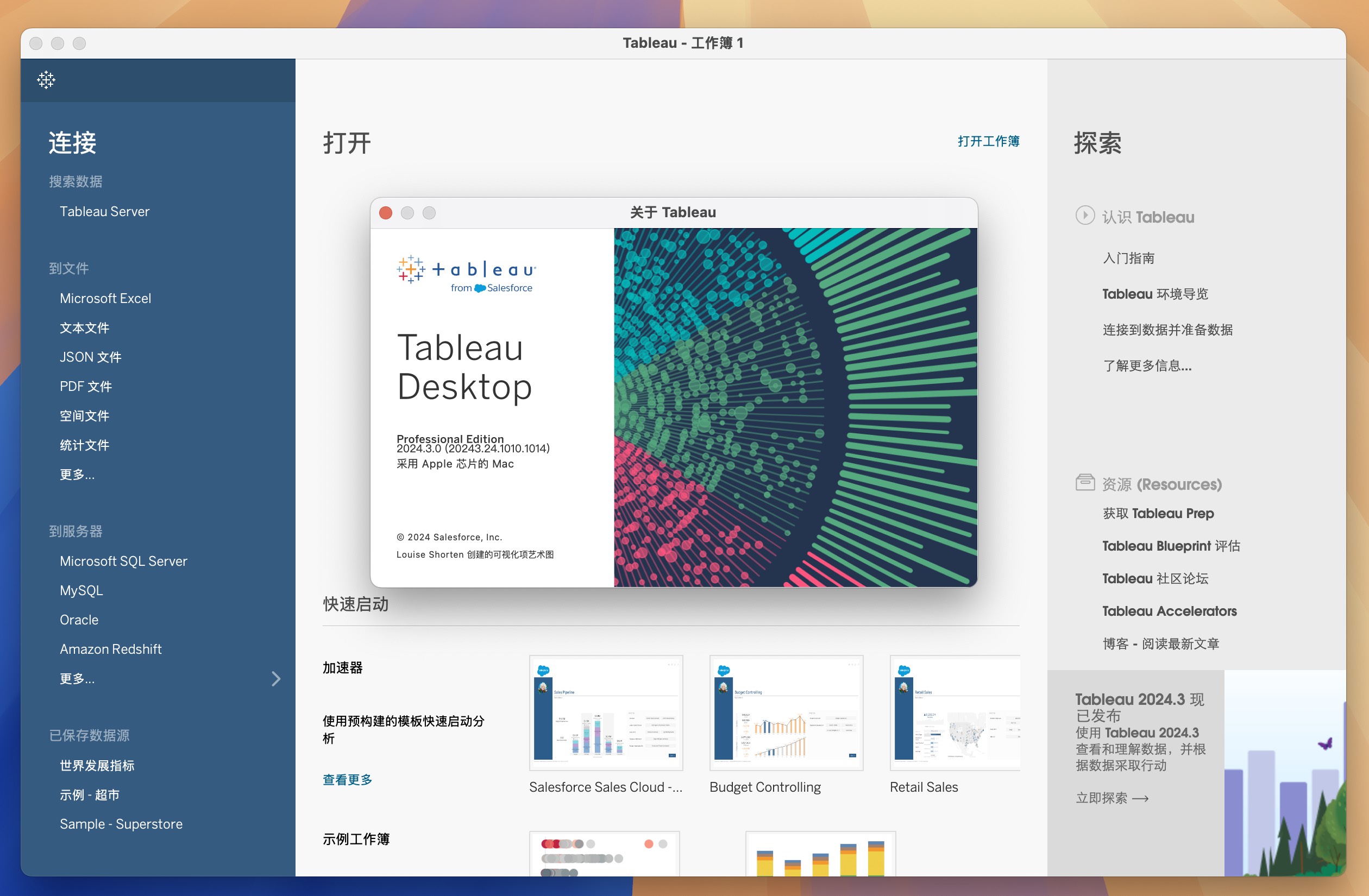Click the Louise Shorten artwork credit text
The image size is (1369, 896).
[x=475, y=554]
